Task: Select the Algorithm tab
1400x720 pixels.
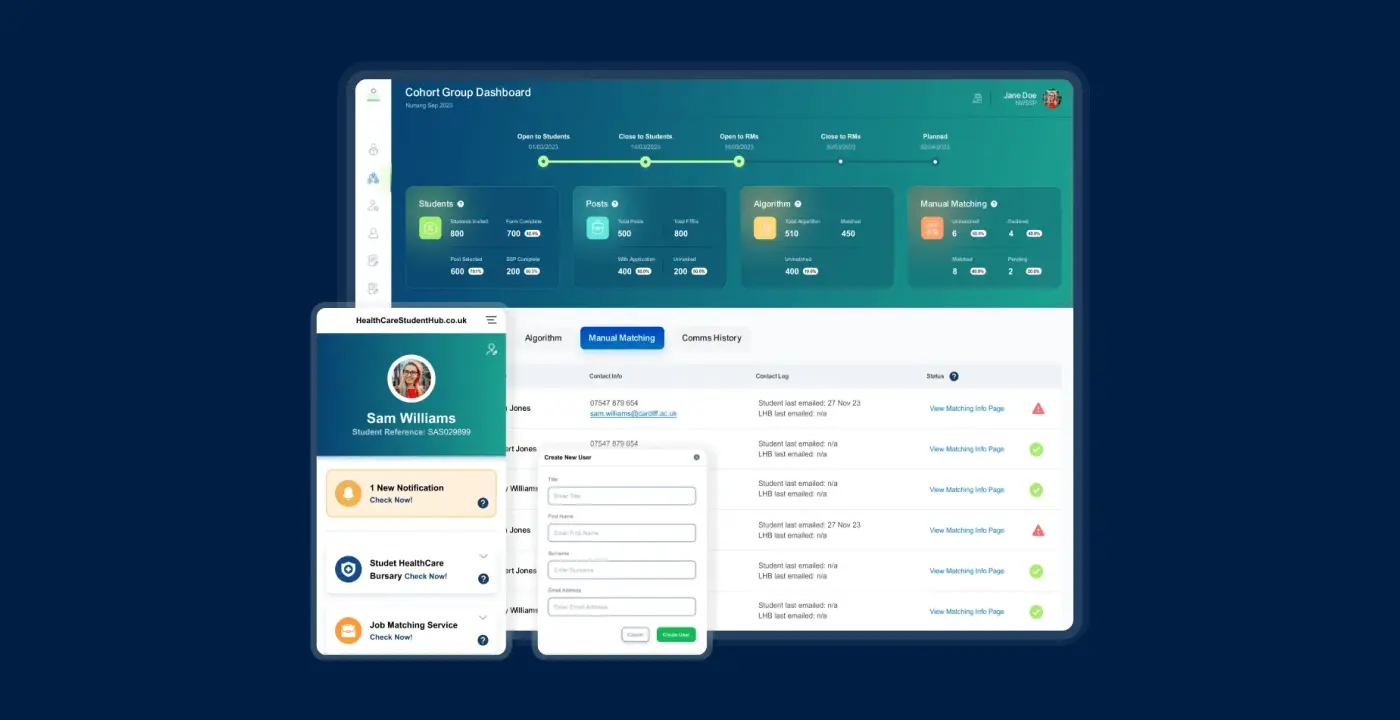Action: (x=544, y=338)
